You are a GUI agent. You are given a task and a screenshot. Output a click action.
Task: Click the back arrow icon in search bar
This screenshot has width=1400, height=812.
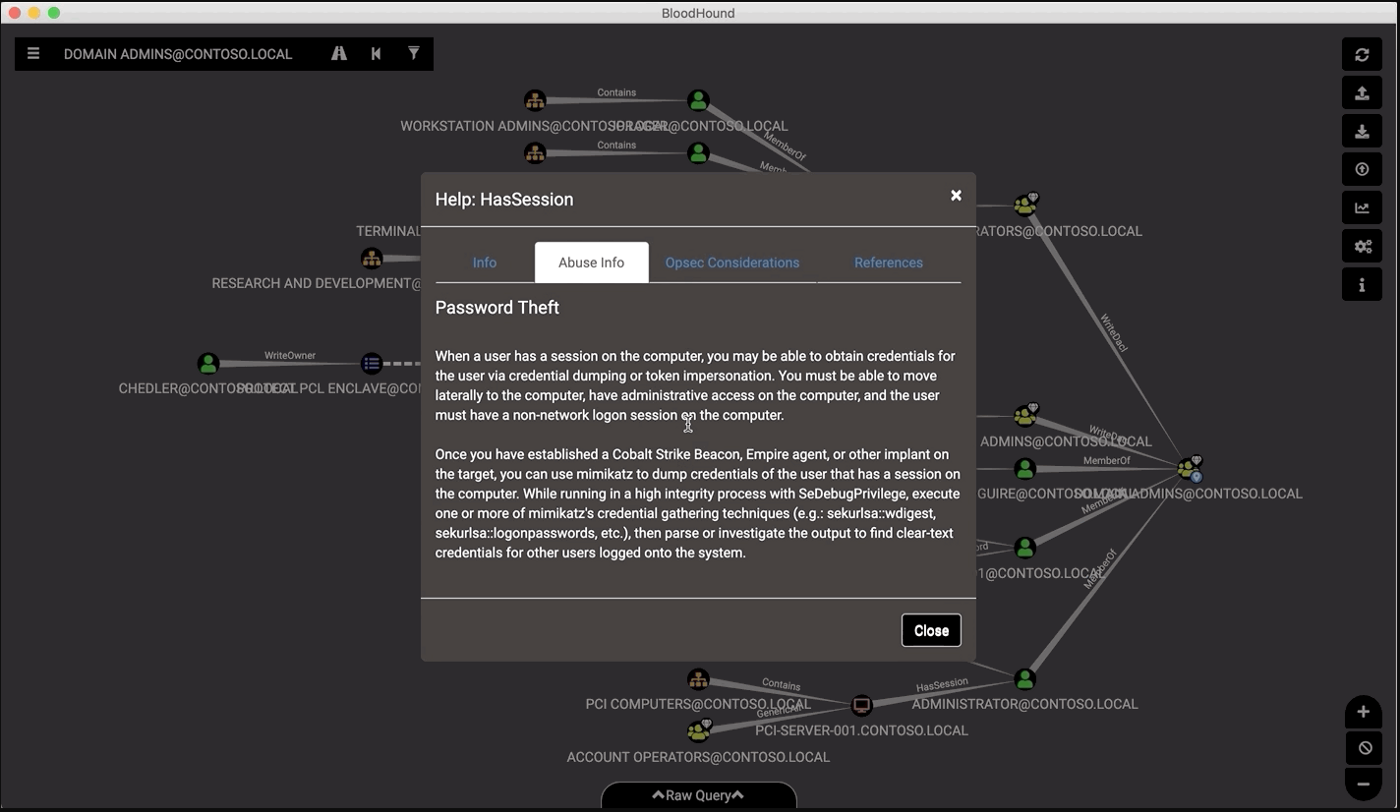376,54
